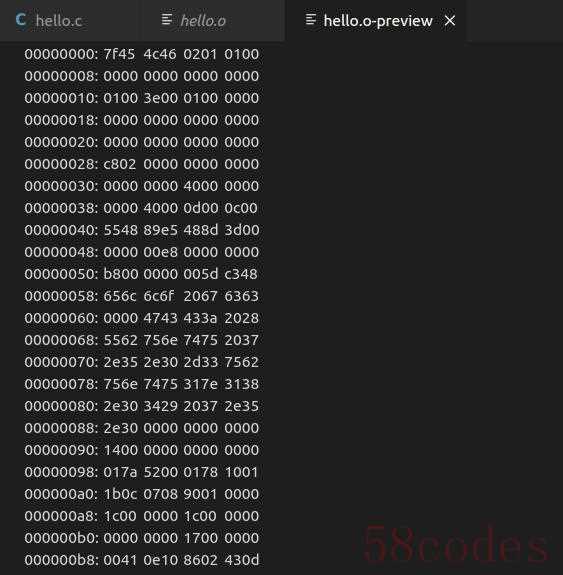Click hex value 4743 on line 00000060
563x575 pixels.
(161, 318)
